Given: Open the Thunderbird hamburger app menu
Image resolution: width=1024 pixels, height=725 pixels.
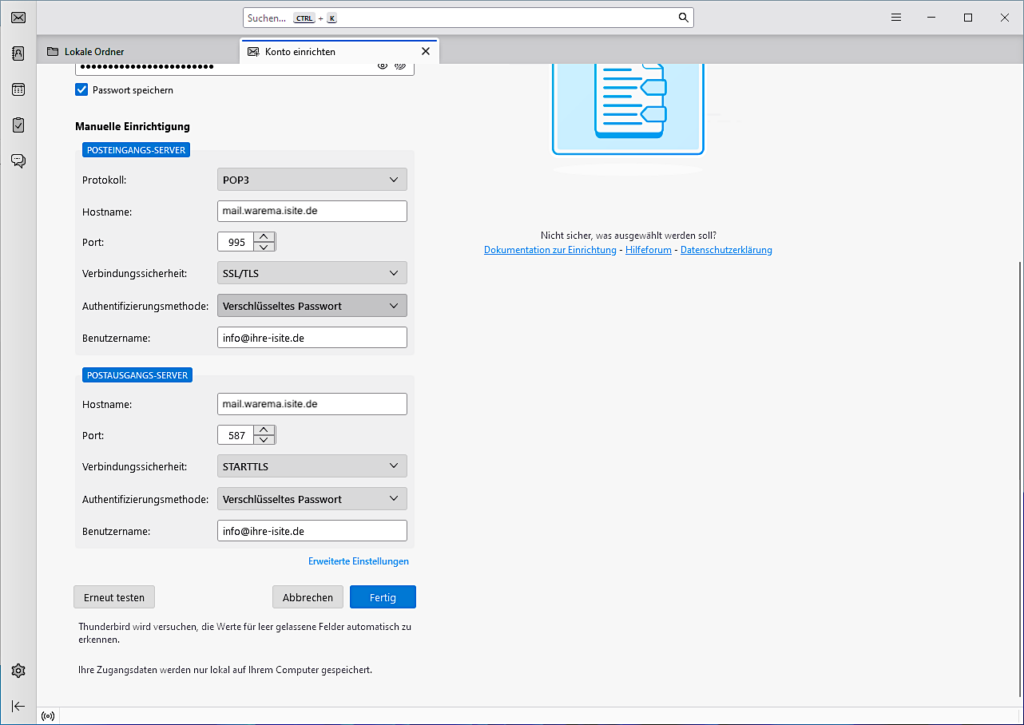Looking at the screenshot, I should (x=896, y=17).
